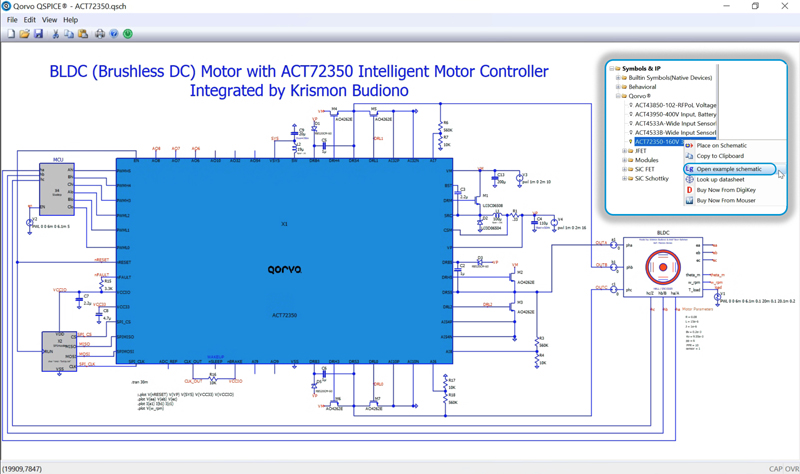Click the coordinates readout in status bar
800x474 pixels.
coord(22,468)
